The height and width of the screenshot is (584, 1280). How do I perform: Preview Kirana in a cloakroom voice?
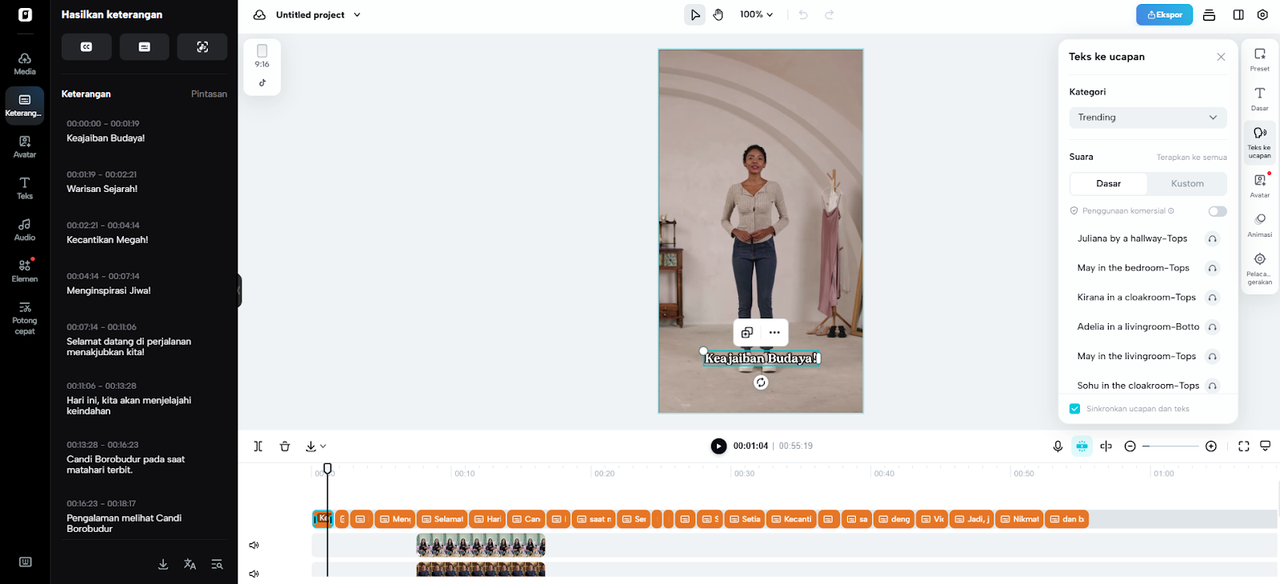(1212, 297)
